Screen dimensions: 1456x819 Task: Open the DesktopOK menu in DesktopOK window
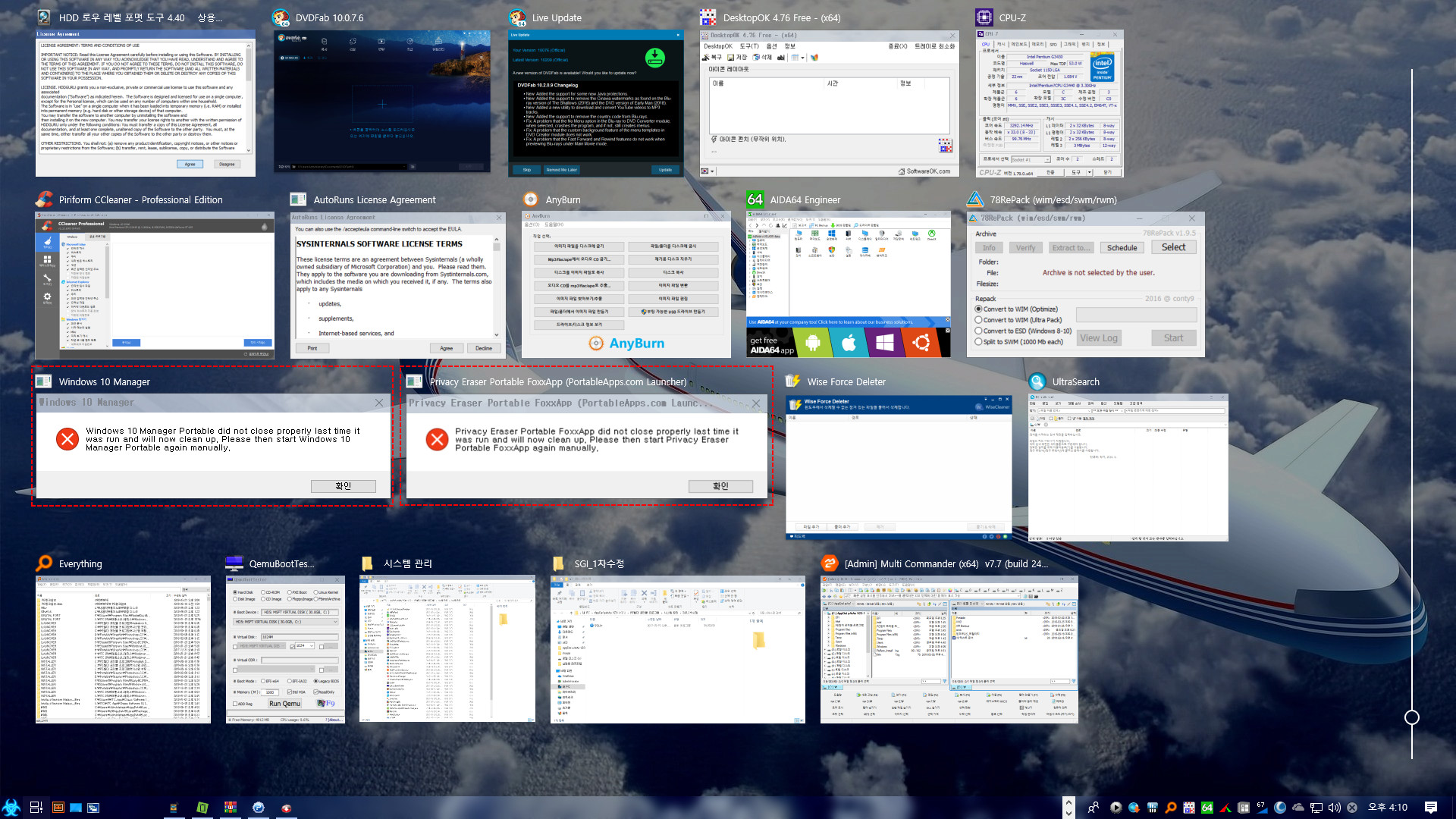(717, 46)
